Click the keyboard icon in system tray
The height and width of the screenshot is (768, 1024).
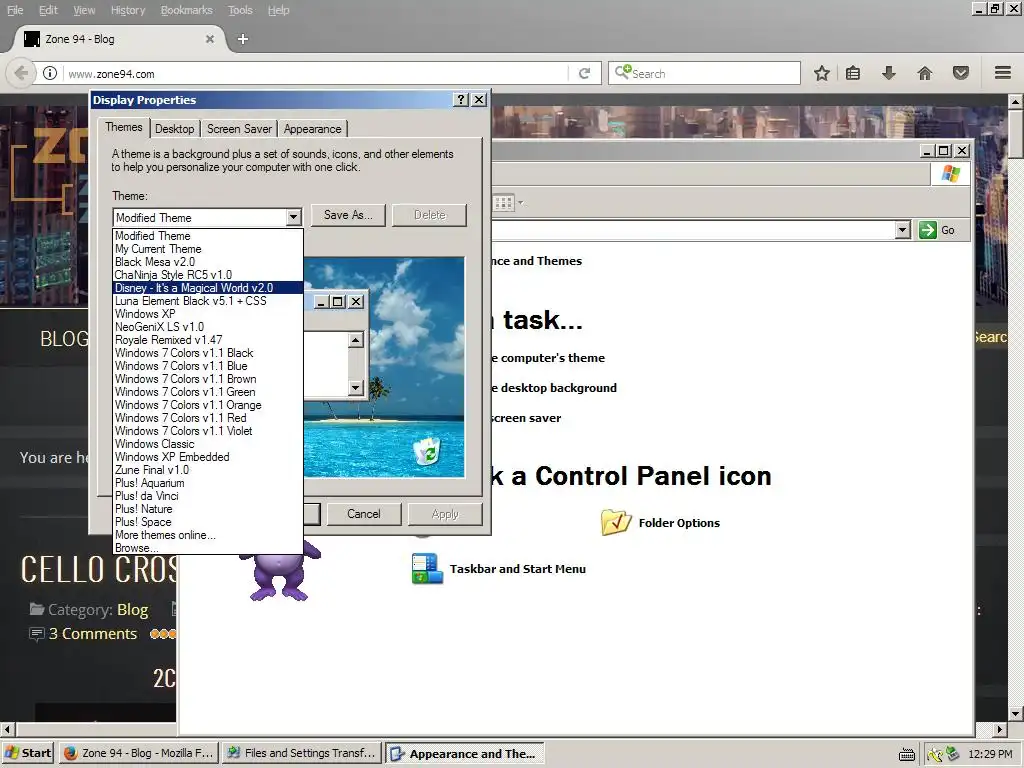point(906,755)
